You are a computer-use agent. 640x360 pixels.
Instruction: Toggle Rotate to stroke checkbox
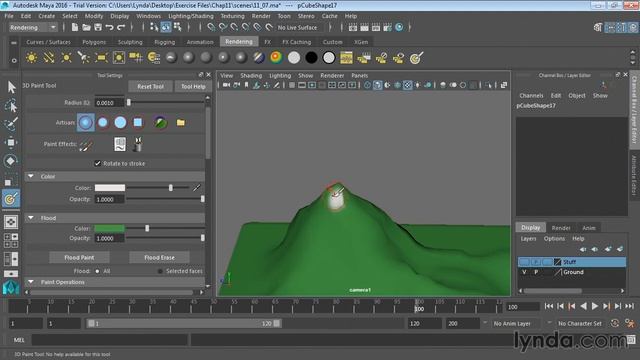(x=98, y=163)
